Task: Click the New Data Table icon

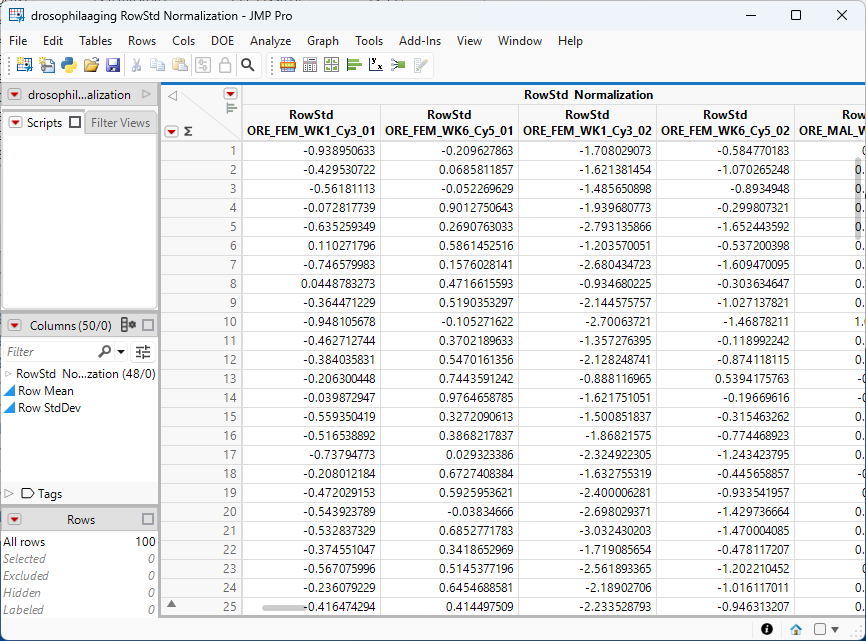Action: pos(25,64)
